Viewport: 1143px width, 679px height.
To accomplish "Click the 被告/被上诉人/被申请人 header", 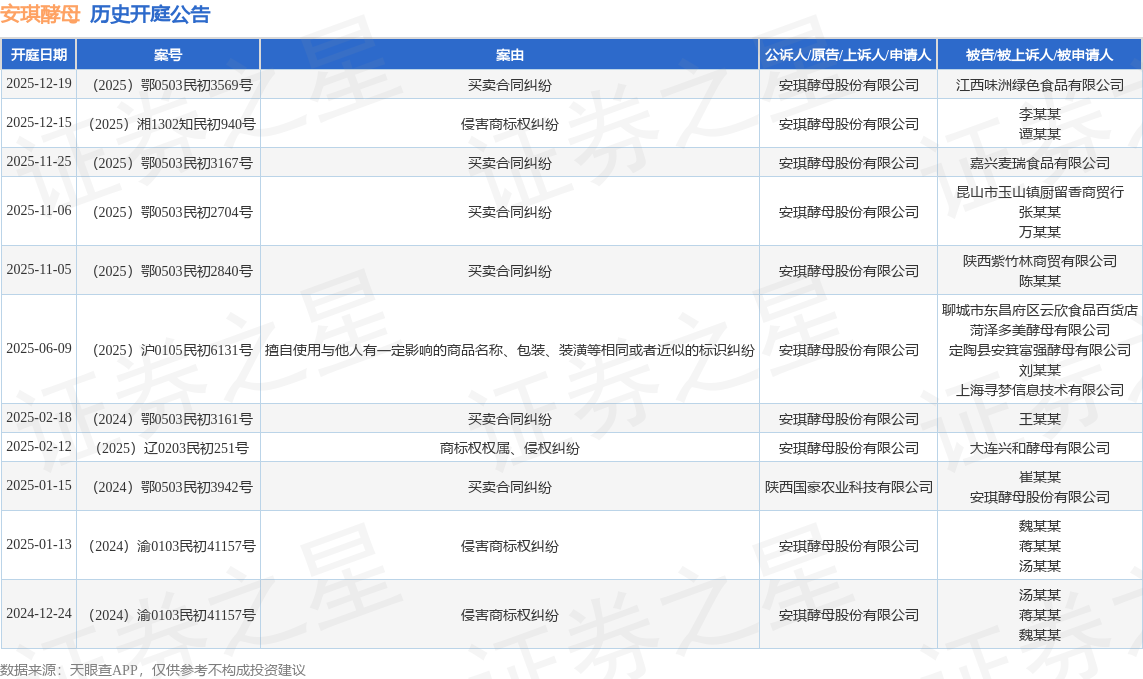I will tap(1039, 55).
